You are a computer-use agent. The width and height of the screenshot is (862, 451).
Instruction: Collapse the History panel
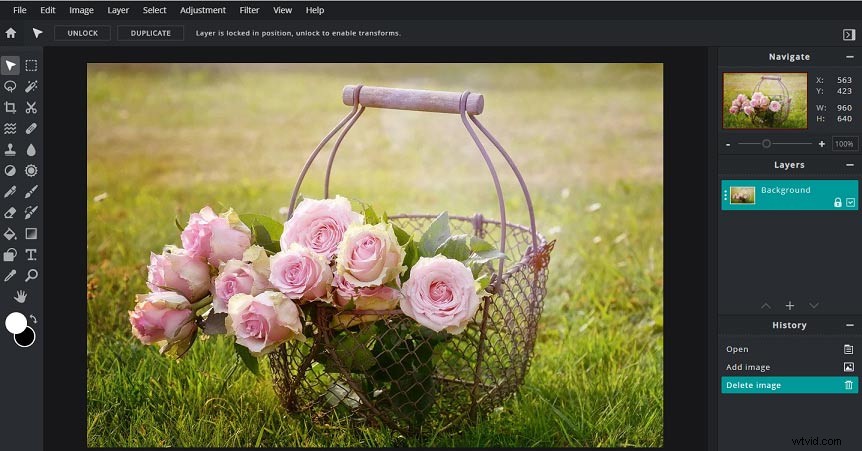pyautogui.click(x=850, y=325)
